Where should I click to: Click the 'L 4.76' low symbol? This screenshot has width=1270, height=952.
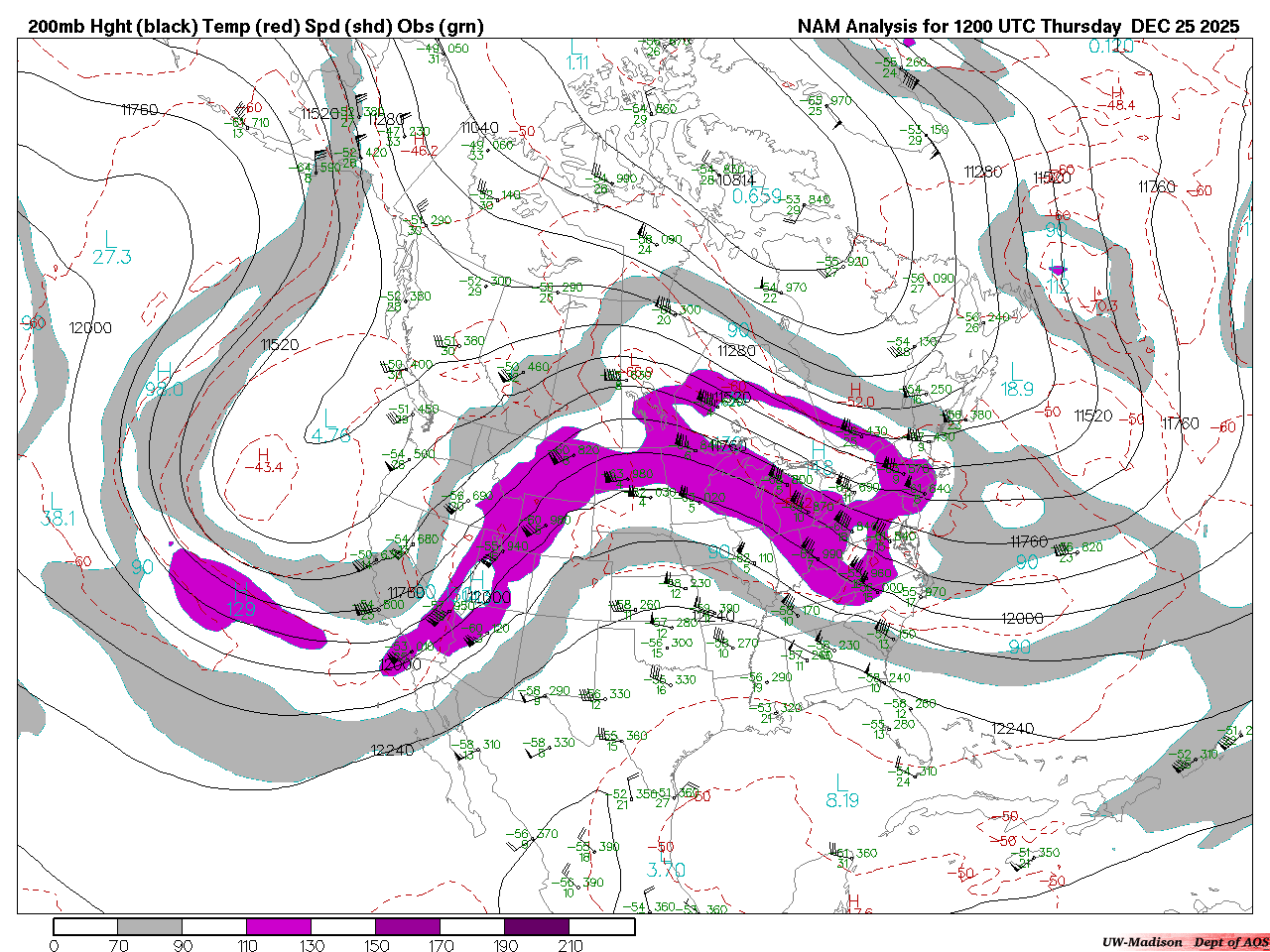[330, 425]
